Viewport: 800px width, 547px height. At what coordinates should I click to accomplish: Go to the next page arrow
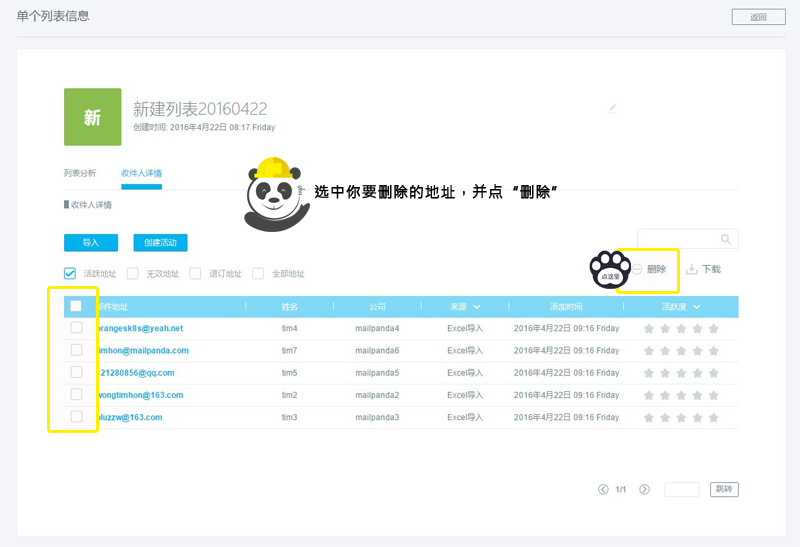(644, 489)
